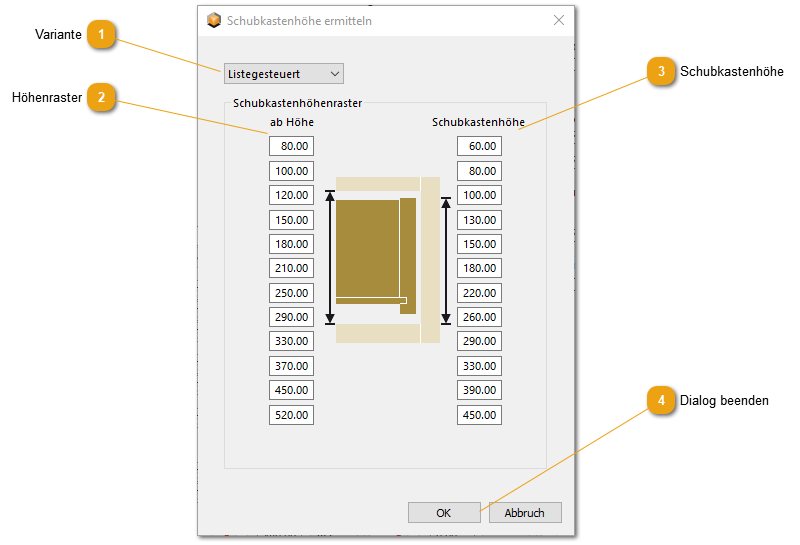800x545 pixels.
Task: Click callout marker number 1 for Variante
Action: (x=100, y=35)
